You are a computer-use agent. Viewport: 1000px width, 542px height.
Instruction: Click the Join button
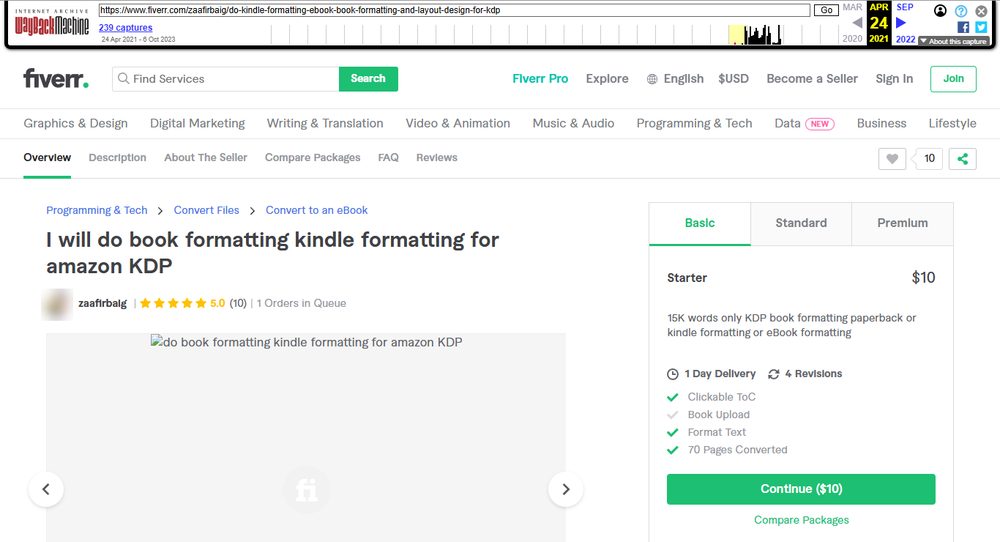tap(953, 78)
